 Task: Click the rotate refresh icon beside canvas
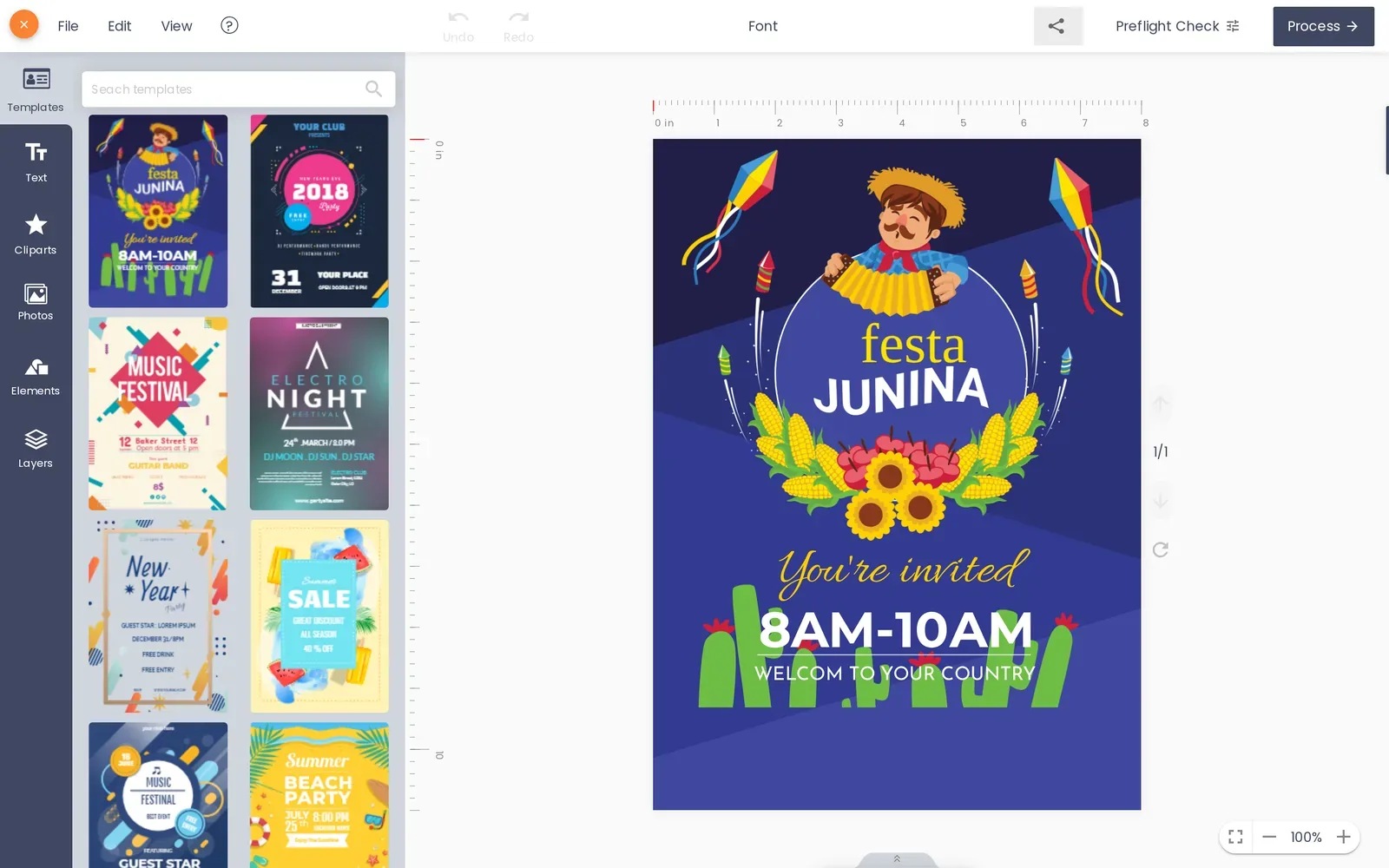pyautogui.click(x=1160, y=549)
